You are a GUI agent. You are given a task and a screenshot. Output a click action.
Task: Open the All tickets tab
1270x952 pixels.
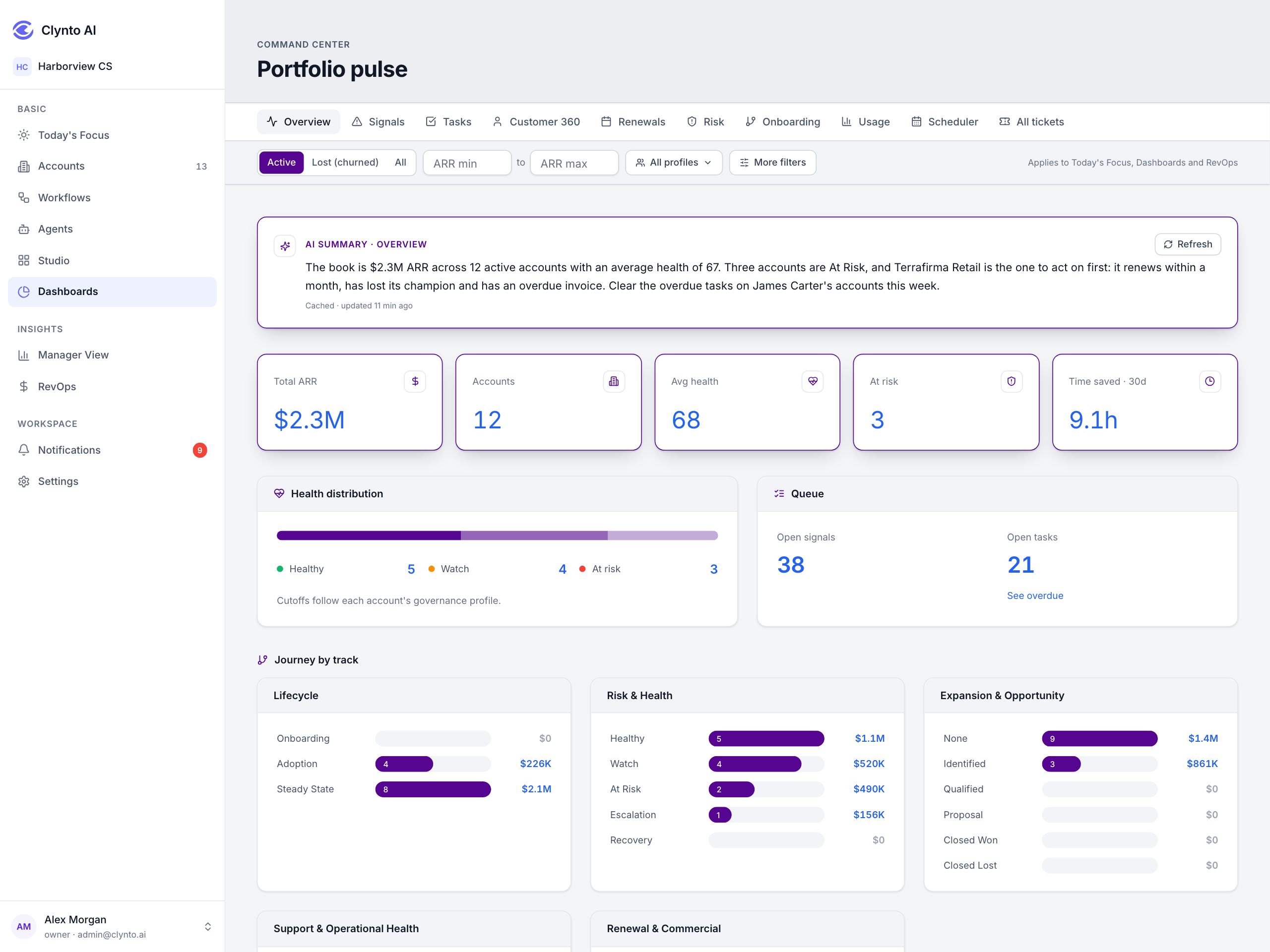click(x=1032, y=121)
